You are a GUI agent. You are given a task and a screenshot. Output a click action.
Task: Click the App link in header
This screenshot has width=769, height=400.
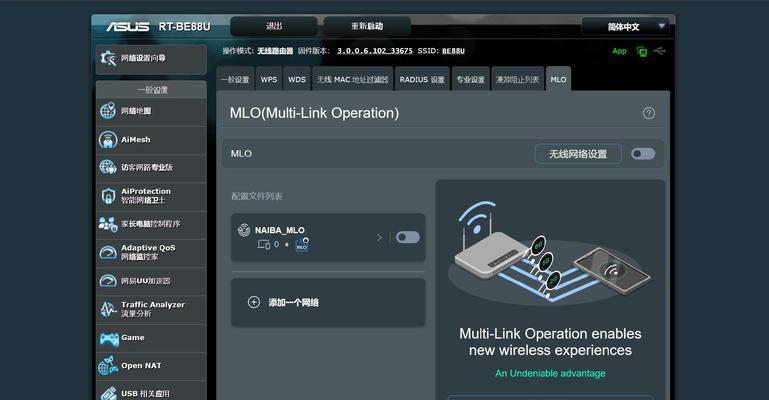pyautogui.click(x=619, y=51)
